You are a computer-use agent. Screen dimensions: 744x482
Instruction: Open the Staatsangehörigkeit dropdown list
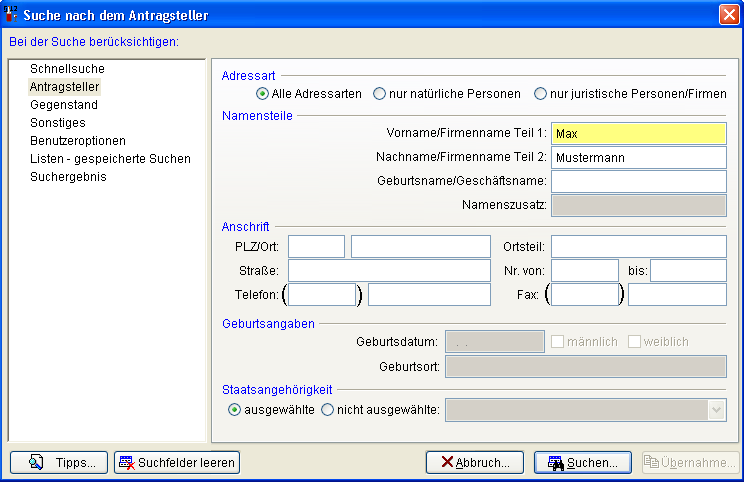pyautogui.click(x=715, y=409)
